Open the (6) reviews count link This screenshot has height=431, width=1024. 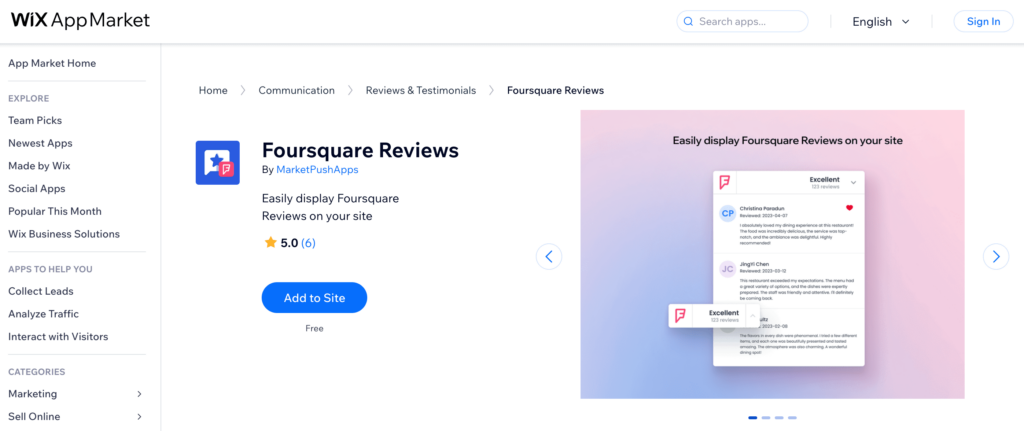[x=308, y=243]
